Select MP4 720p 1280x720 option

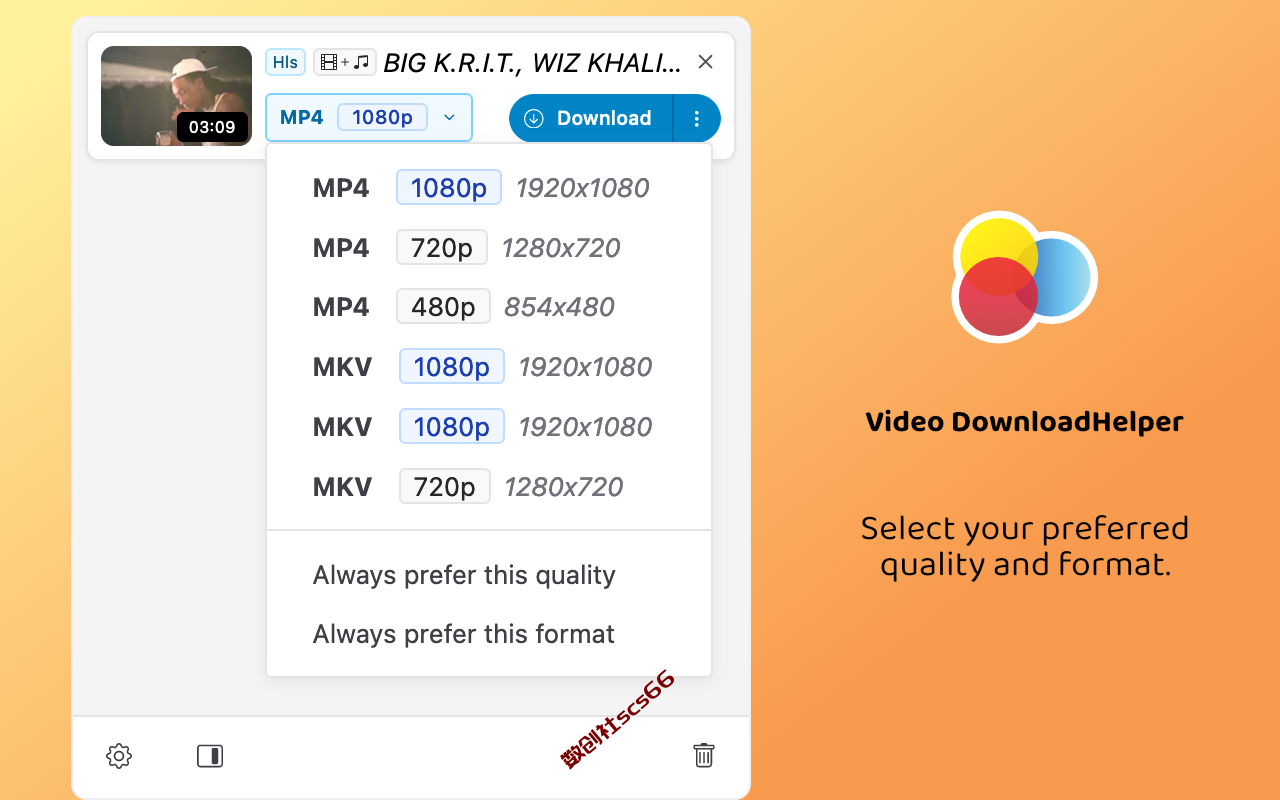[x=489, y=247]
